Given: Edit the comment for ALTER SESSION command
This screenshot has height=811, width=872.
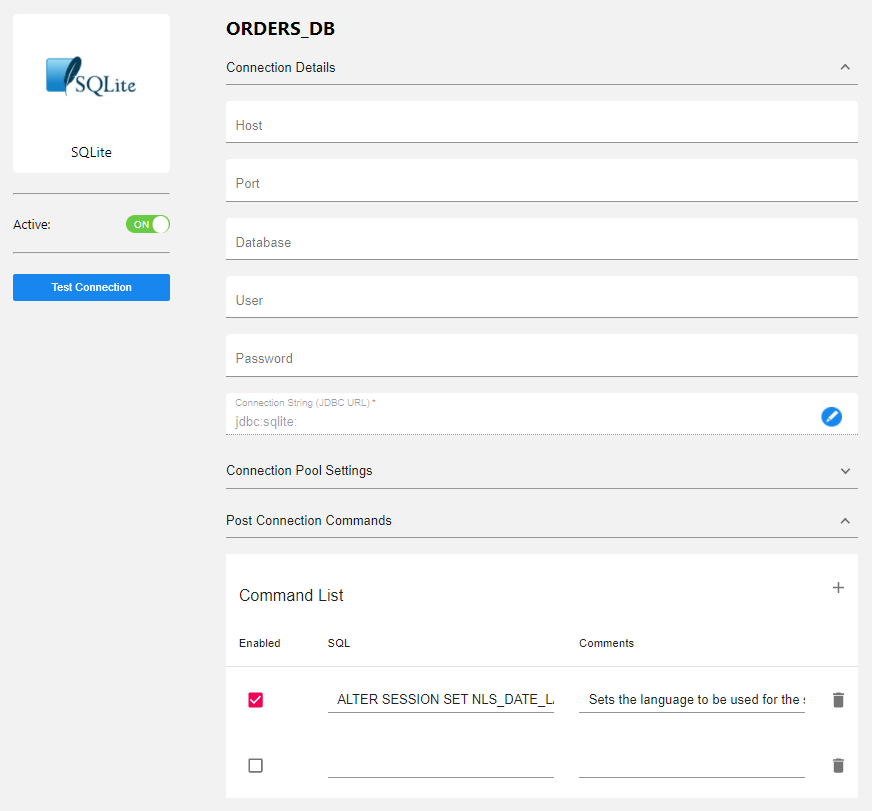Looking at the screenshot, I should point(691,700).
